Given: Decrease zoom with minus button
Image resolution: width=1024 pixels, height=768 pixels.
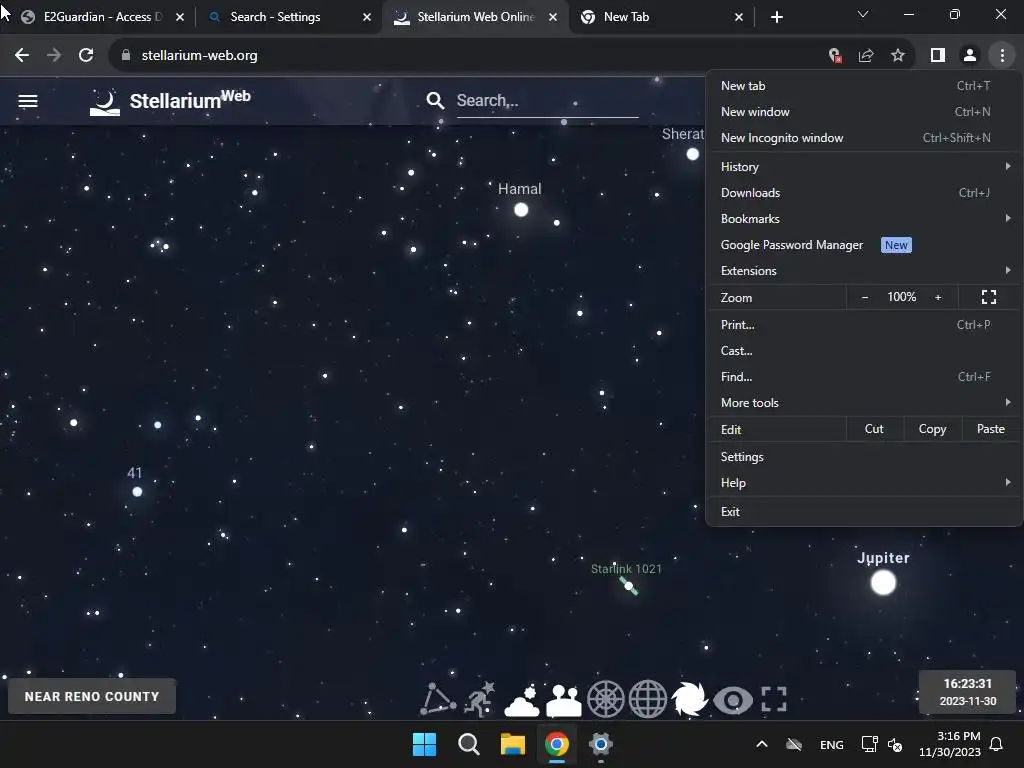Looking at the screenshot, I should (865, 297).
